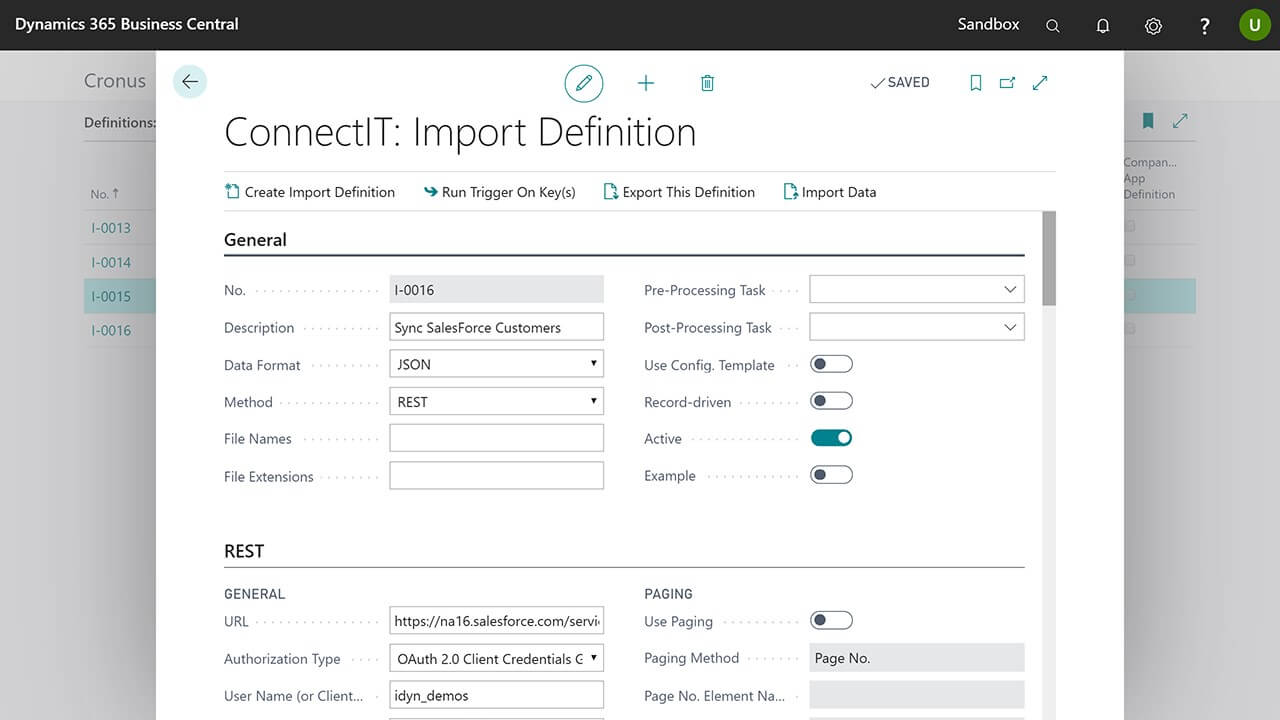Image resolution: width=1280 pixels, height=720 pixels.
Task: Click Create Import Definition action
Action: 310,192
